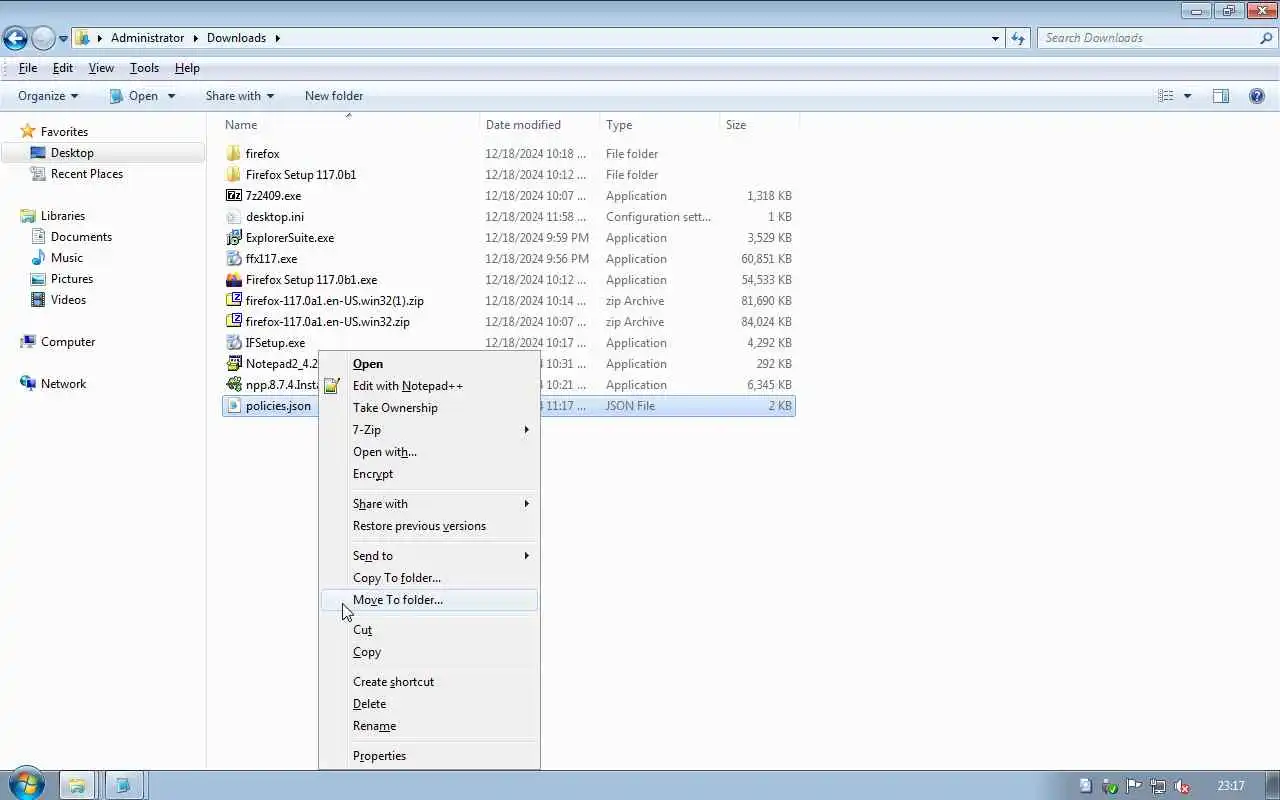Select firefox-117.0a1.en-US.win32(1).zip icon
Screen dimensions: 1280x800
[x=234, y=301]
